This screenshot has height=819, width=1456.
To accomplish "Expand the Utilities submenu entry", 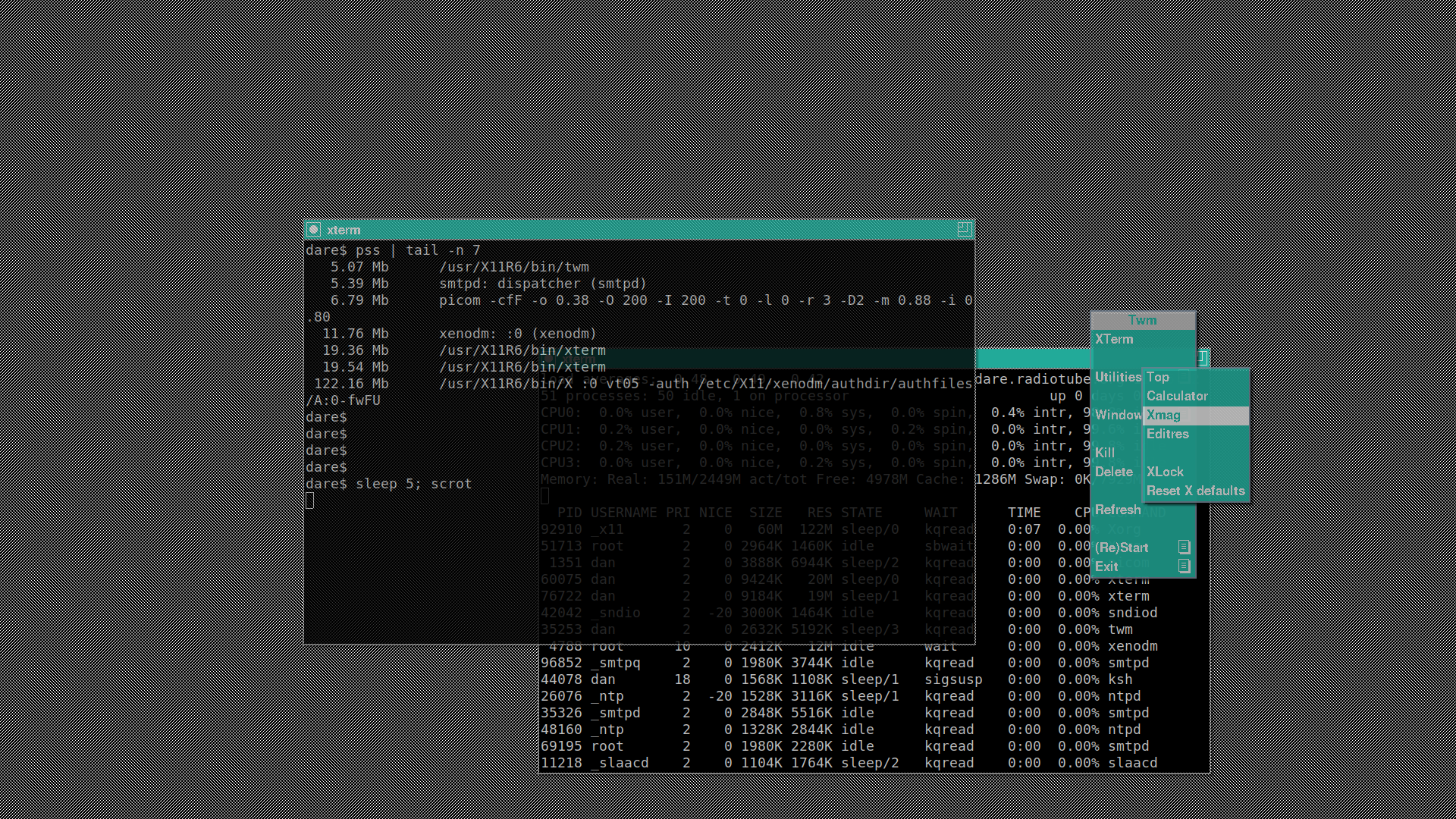I will tap(1117, 377).
